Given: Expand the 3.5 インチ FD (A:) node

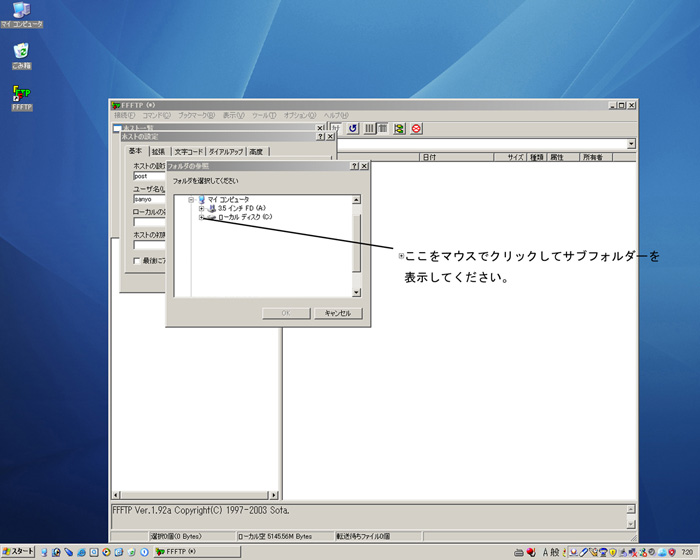Looking at the screenshot, I should click(x=201, y=209).
